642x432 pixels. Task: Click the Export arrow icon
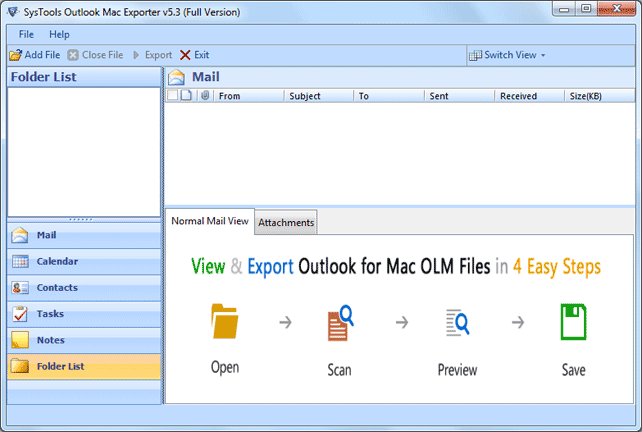137,55
